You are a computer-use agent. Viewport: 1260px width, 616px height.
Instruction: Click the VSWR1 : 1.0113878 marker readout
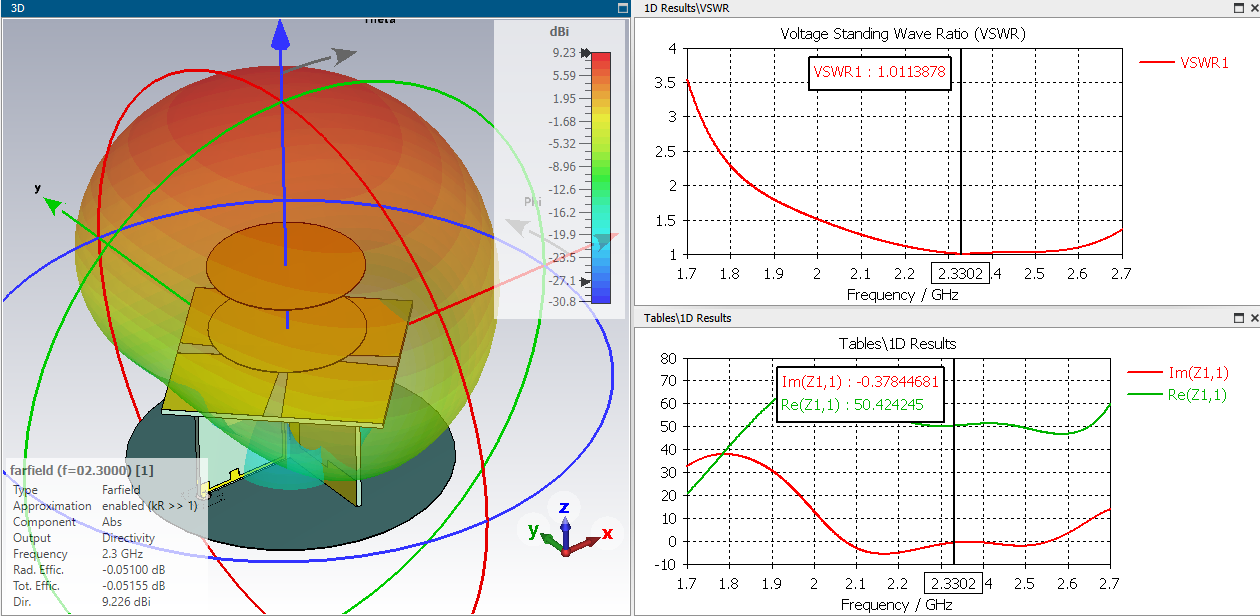pyautogui.click(x=879, y=72)
